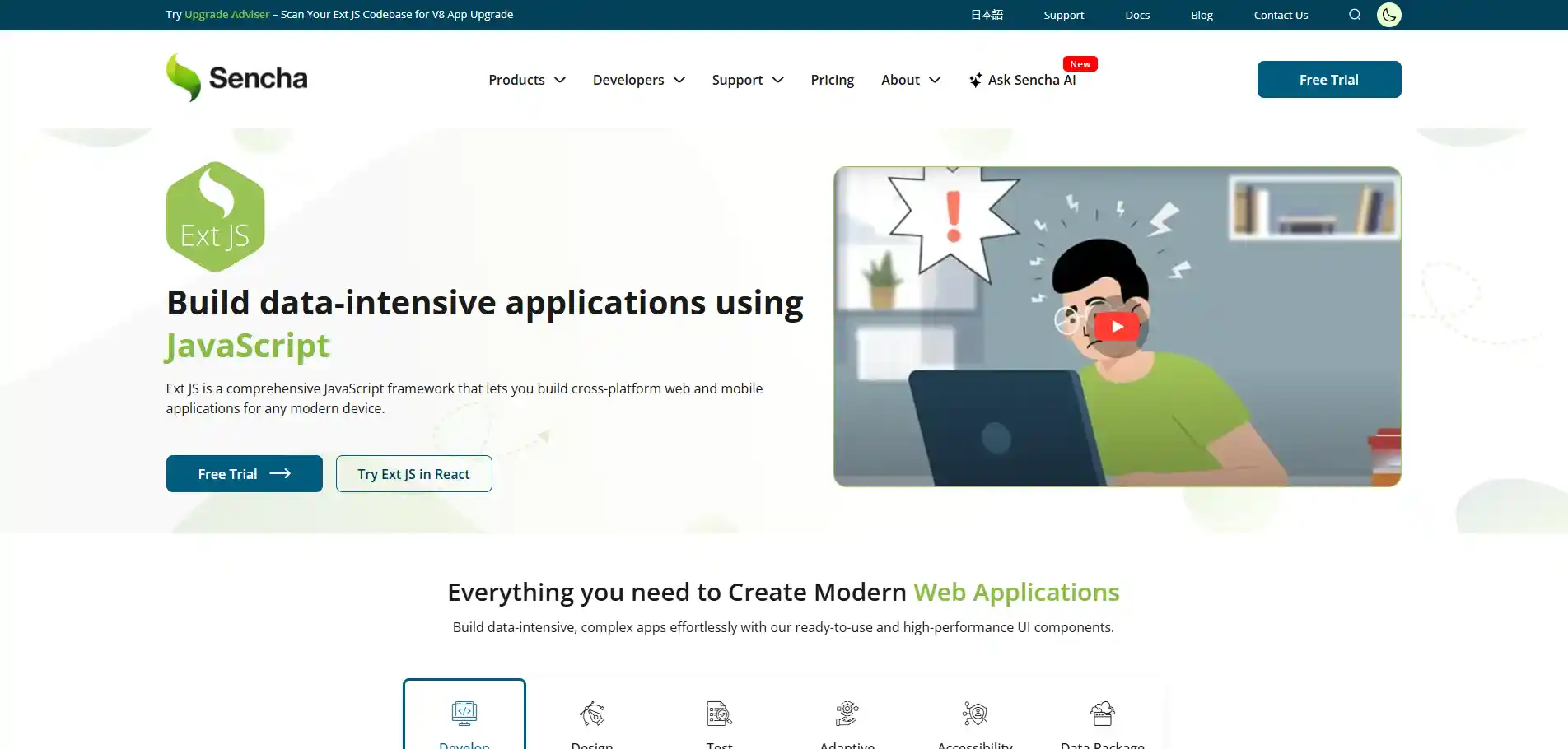The height and width of the screenshot is (749, 1568).
Task: Play the YouTube video
Action: click(1117, 327)
